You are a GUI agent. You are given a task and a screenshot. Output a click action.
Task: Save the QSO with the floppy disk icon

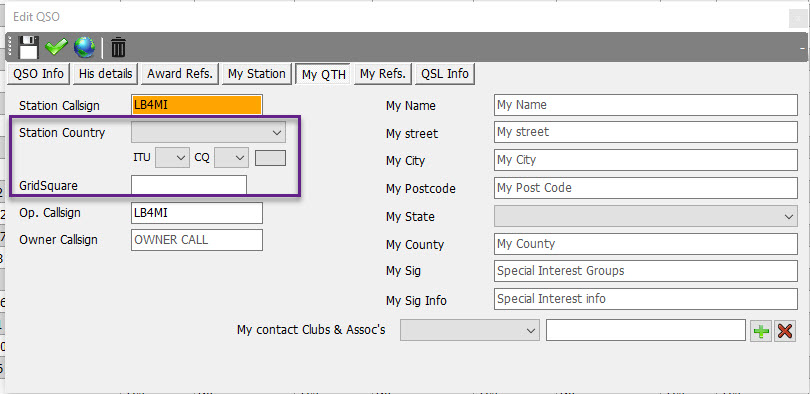[x=28, y=47]
